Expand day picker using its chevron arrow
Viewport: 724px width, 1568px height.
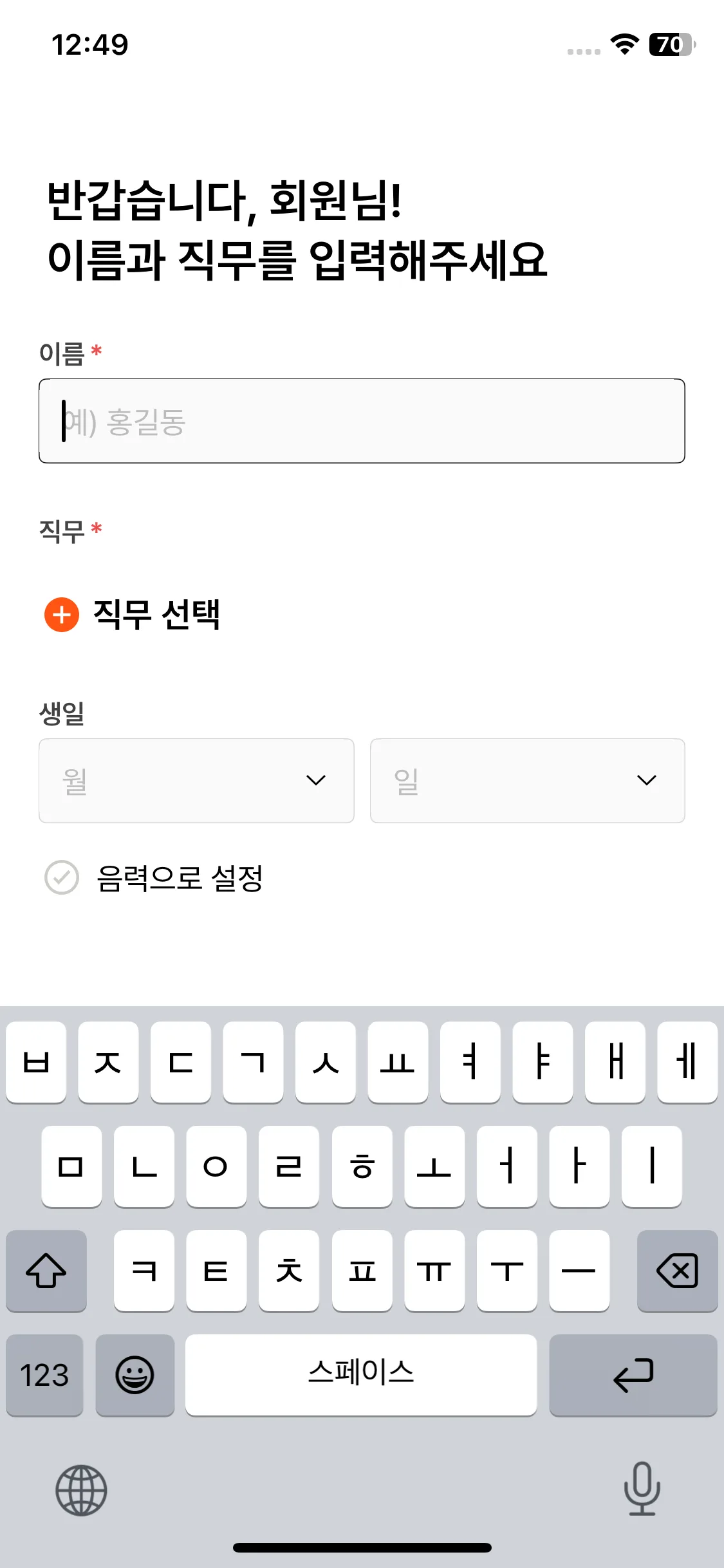point(646,780)
